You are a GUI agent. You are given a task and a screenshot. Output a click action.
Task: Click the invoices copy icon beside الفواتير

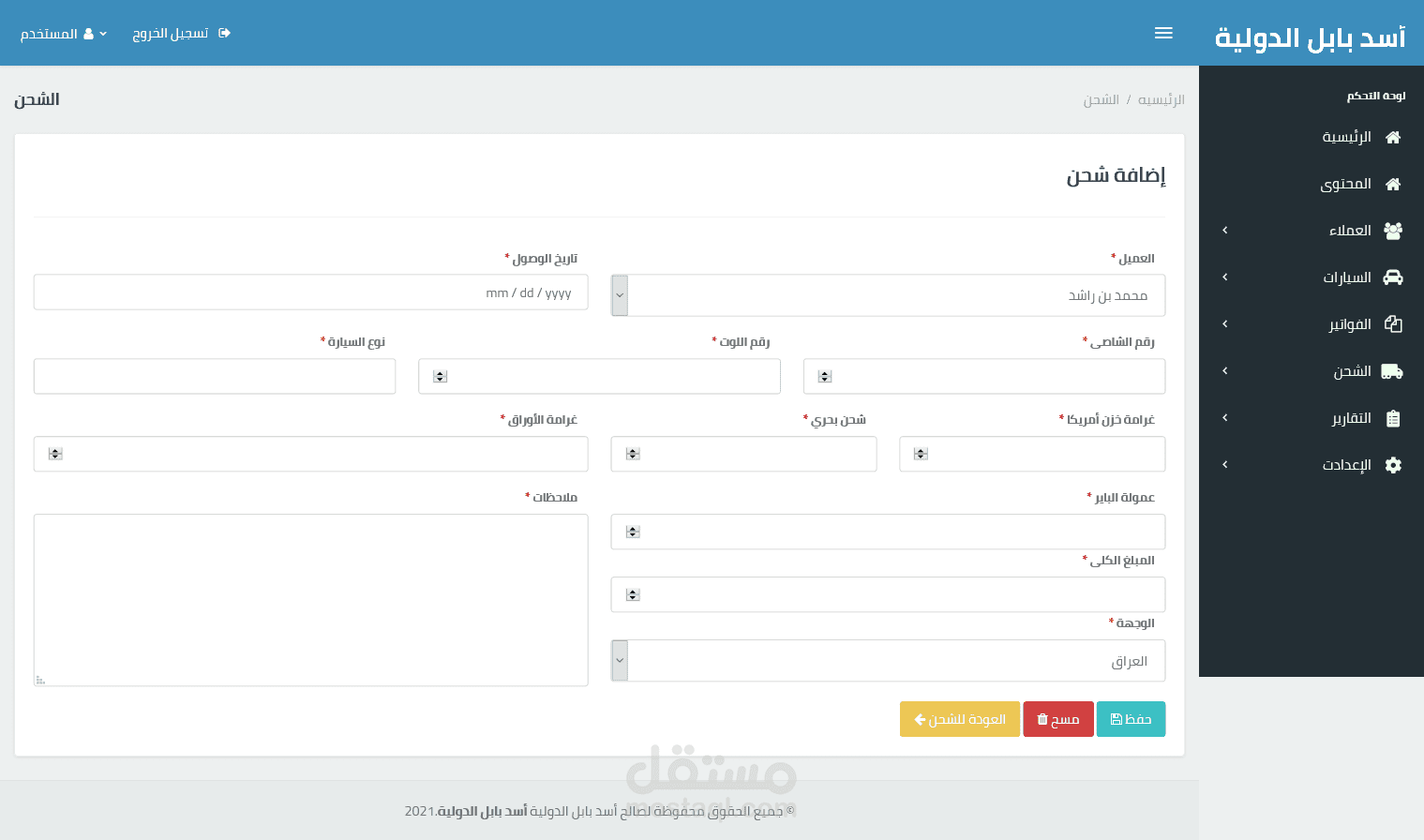point(1393,324)
